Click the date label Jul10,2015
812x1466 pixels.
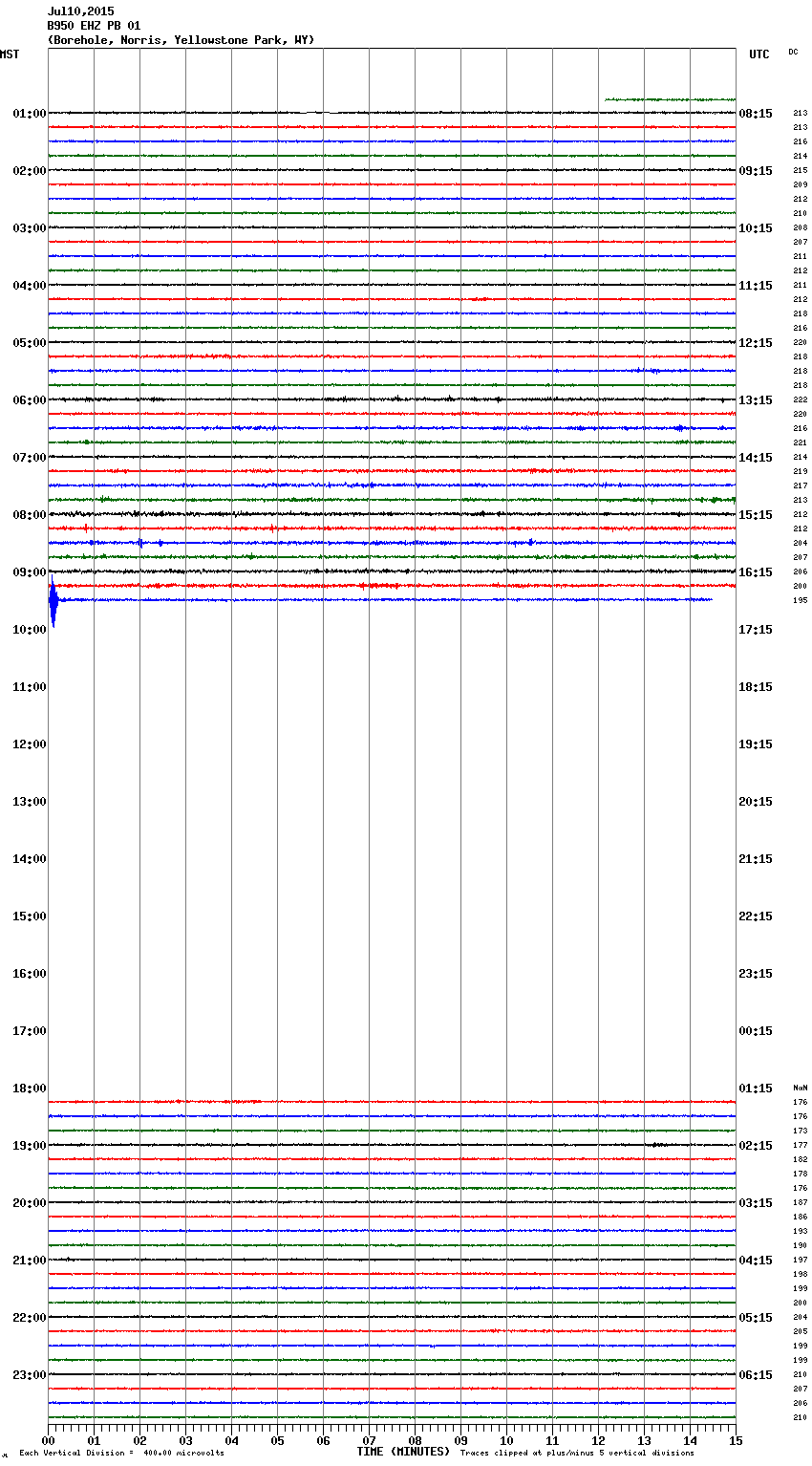(x=81, y=11)
